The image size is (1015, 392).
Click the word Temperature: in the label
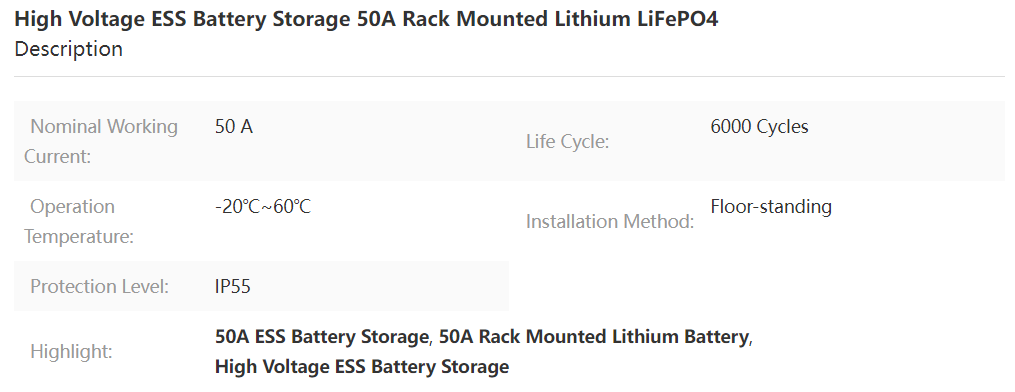tap(79, 237)
